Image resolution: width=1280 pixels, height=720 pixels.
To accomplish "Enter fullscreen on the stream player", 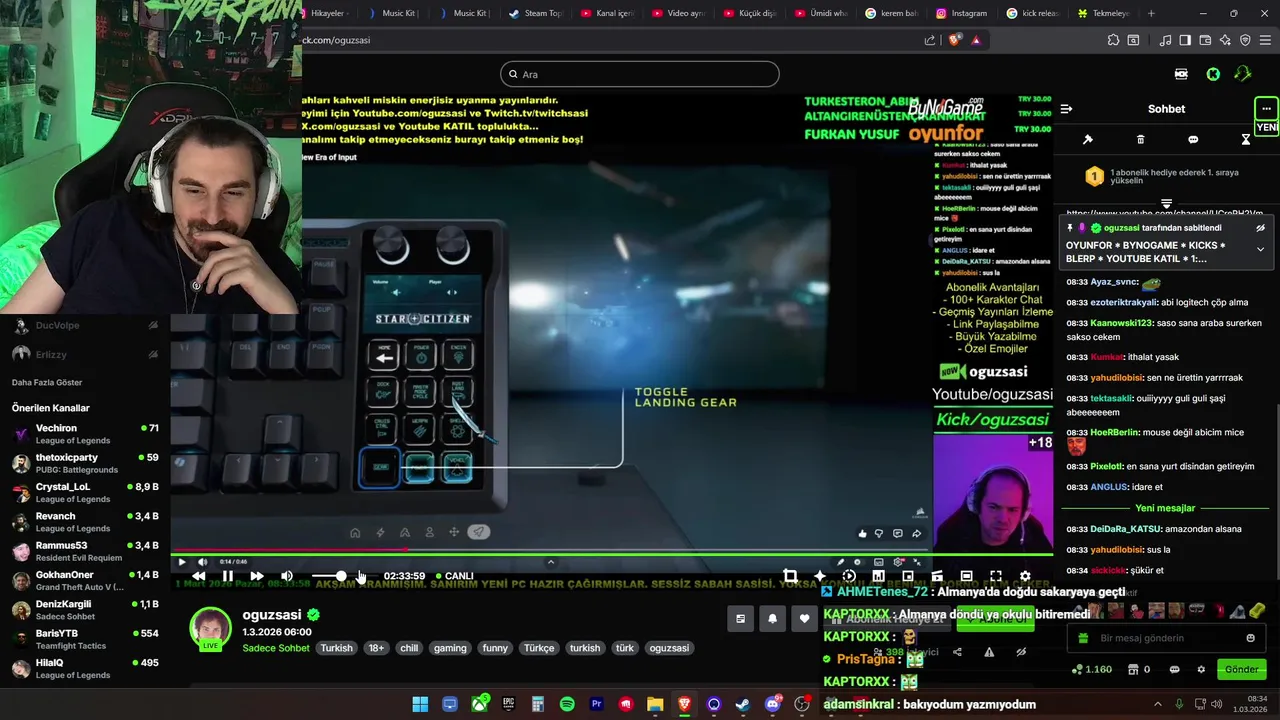I will click(996, 576).
